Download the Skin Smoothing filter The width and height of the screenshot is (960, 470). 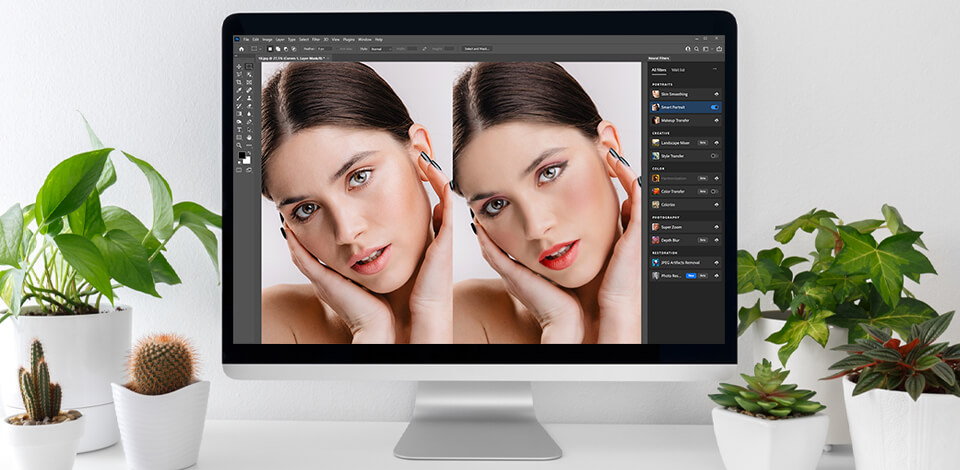[715, 94]
